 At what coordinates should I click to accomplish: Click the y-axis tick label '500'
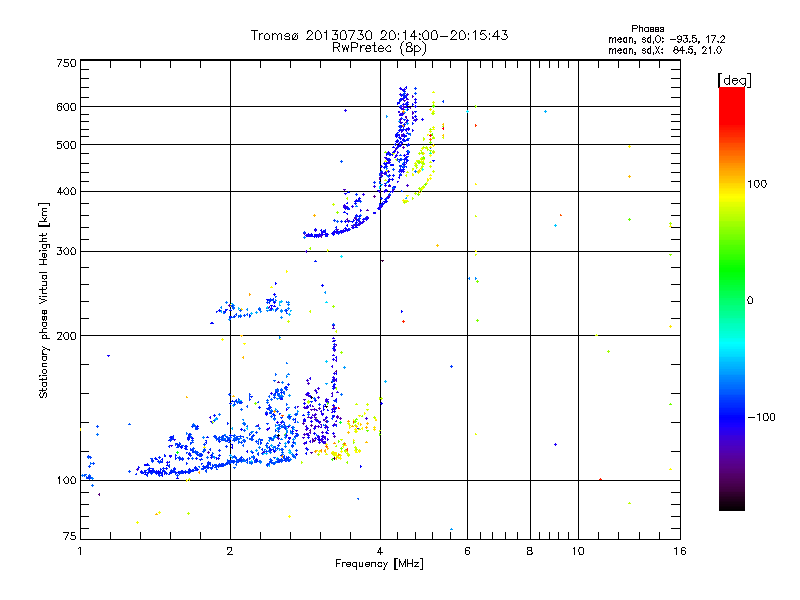(x=66, y=145)
